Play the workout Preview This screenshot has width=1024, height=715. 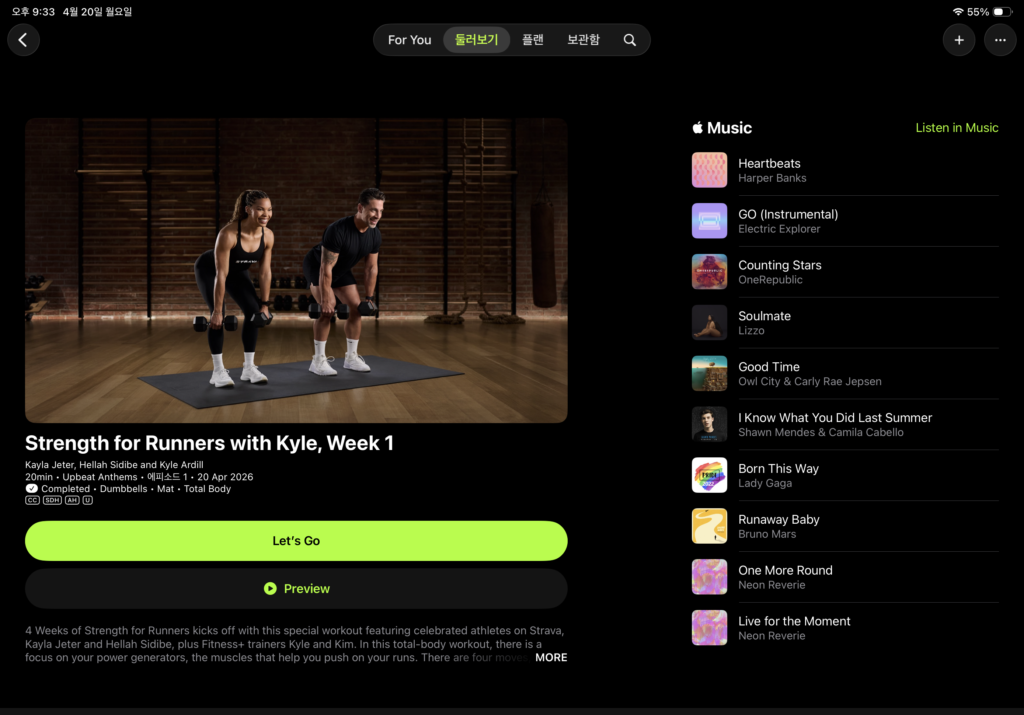click(x=296, y=589)
